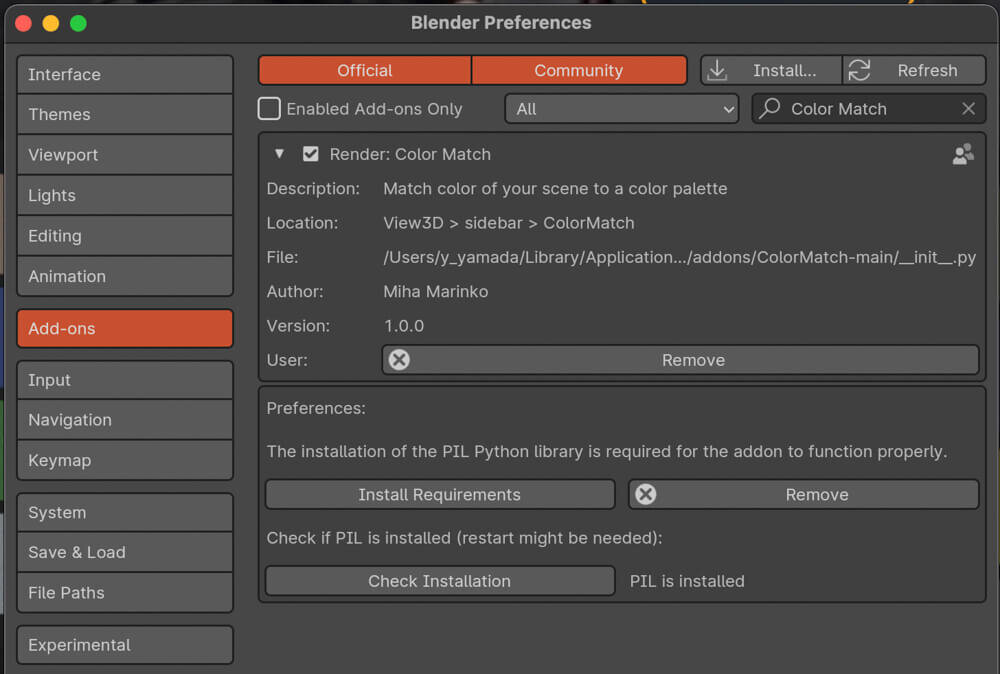This screenshot has height=674, width=1000.
Task: Open the Themes preferences section
Action: tap(125, 114)
